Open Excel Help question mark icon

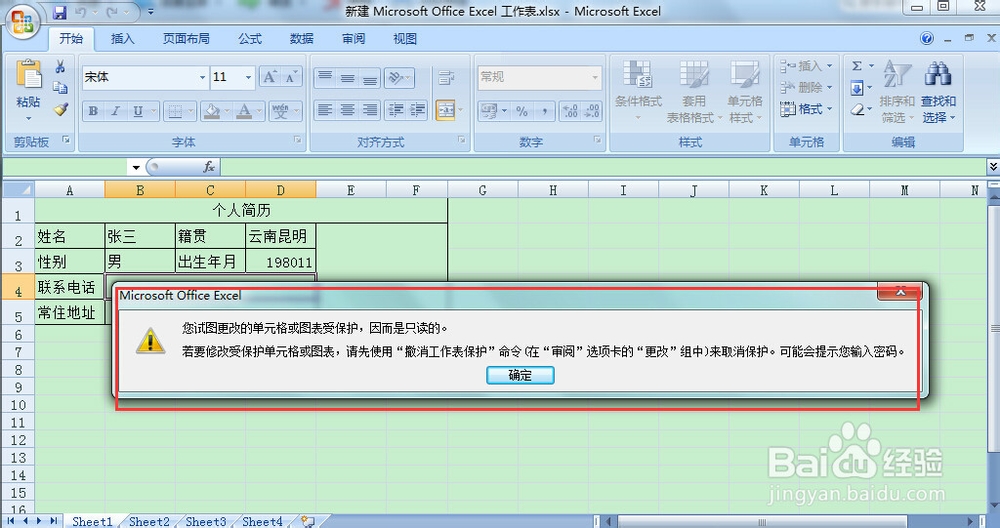[x=927, y=39]
